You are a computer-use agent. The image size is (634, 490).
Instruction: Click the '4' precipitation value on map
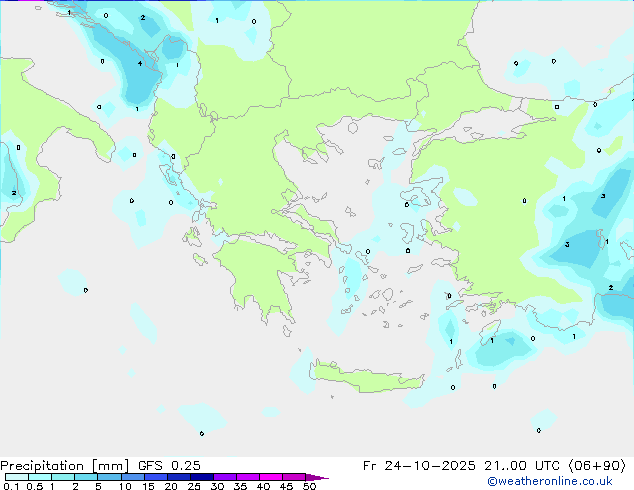pyautogui.click(x=140, y=63)
